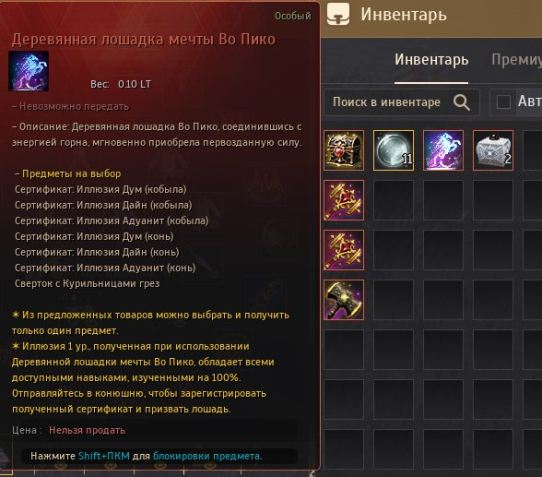
Task: Click the Авт label button
Action: click(x=529, y=102)
